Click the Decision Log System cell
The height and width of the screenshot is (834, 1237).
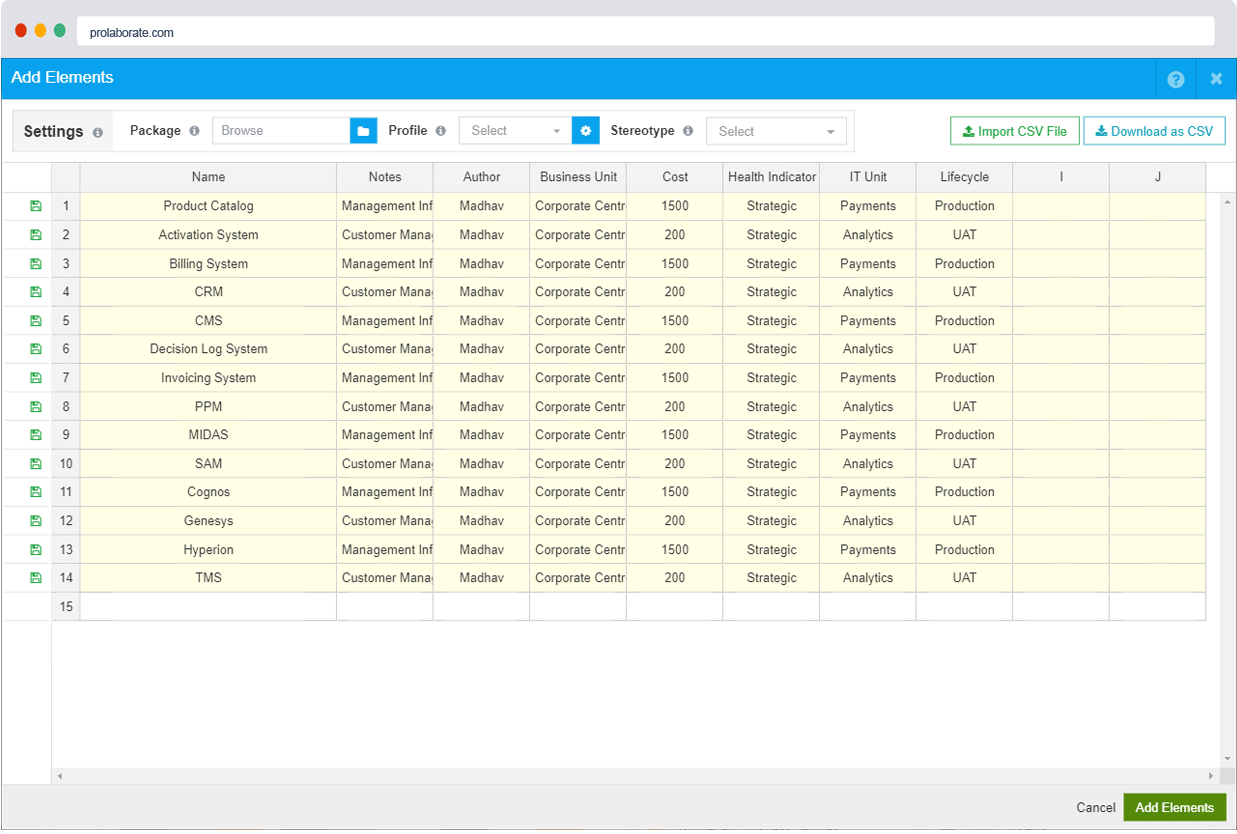(208, 349)
